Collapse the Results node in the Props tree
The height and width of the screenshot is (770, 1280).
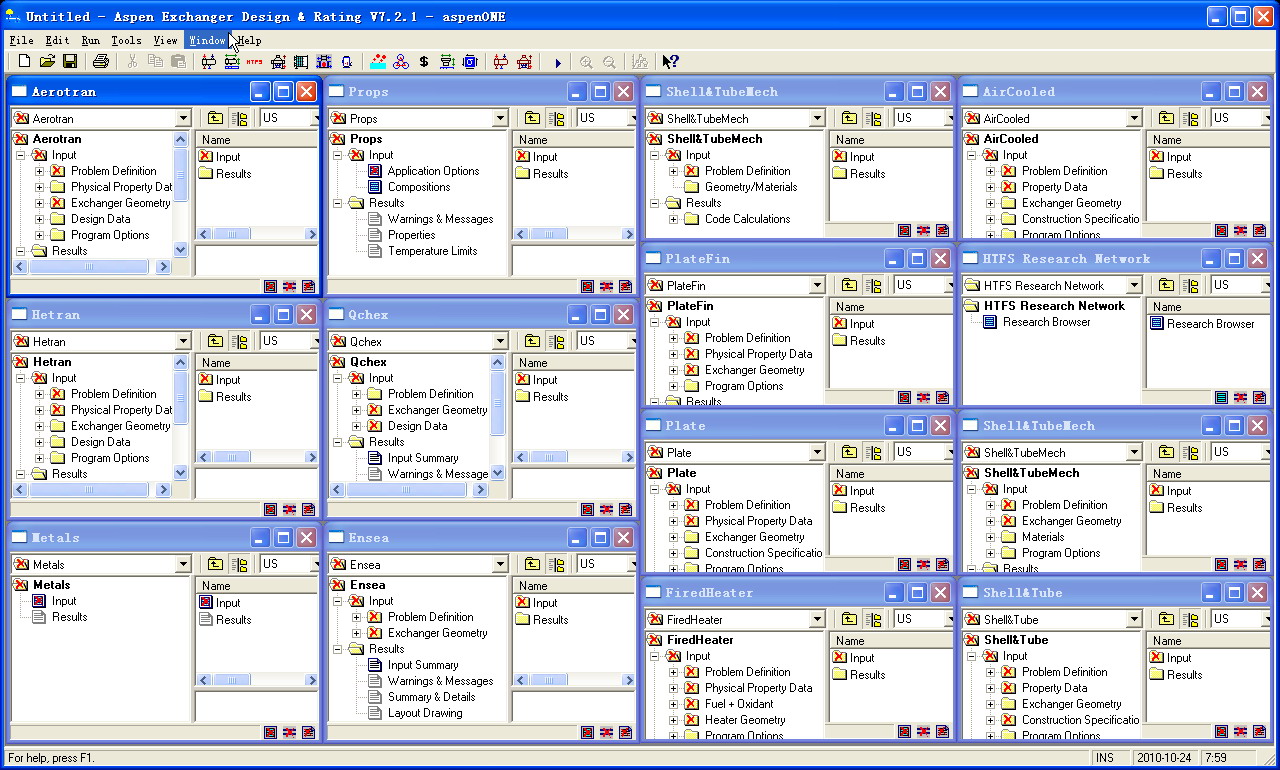339,203
